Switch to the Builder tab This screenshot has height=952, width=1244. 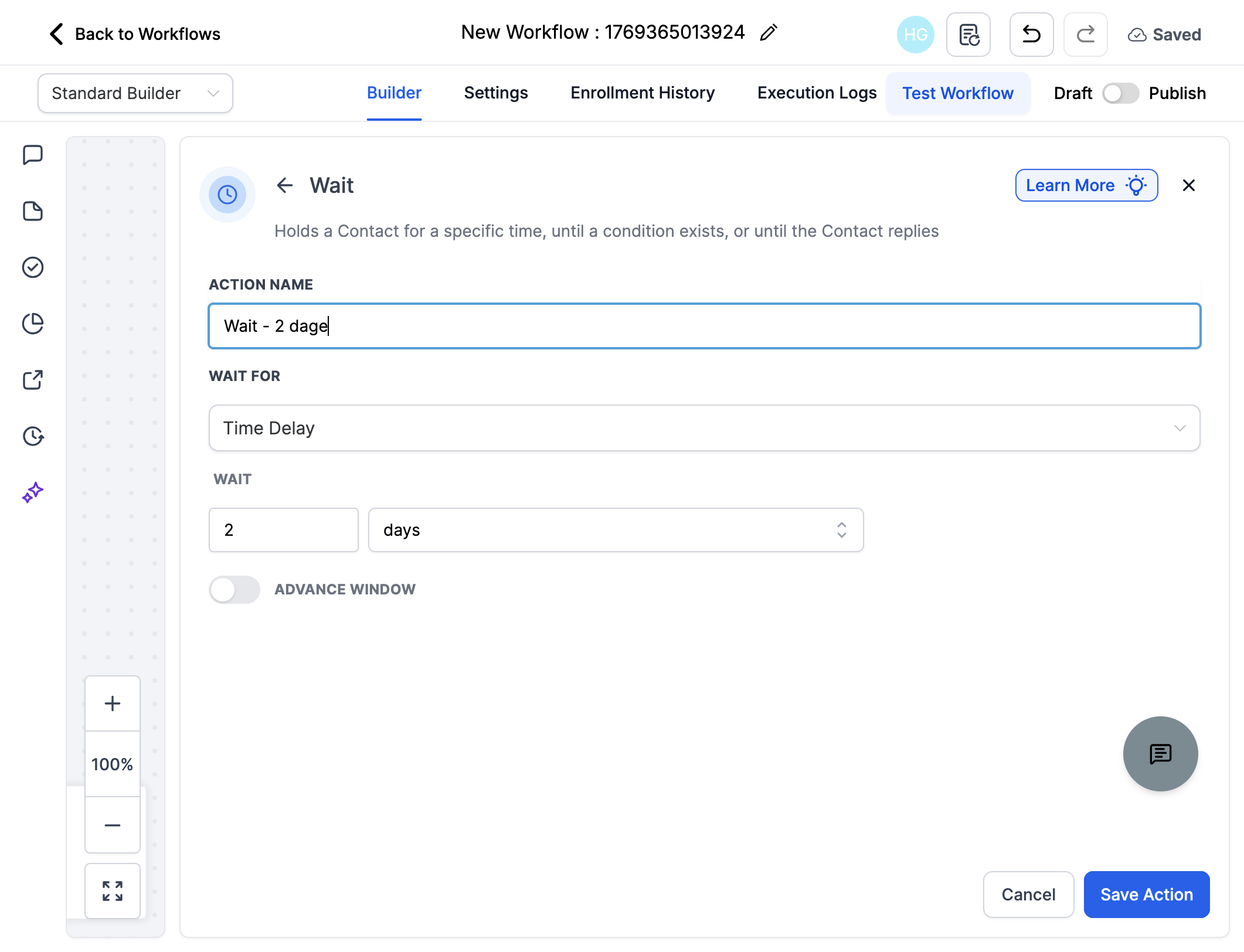pyautogui.click(x=394, y=93)
